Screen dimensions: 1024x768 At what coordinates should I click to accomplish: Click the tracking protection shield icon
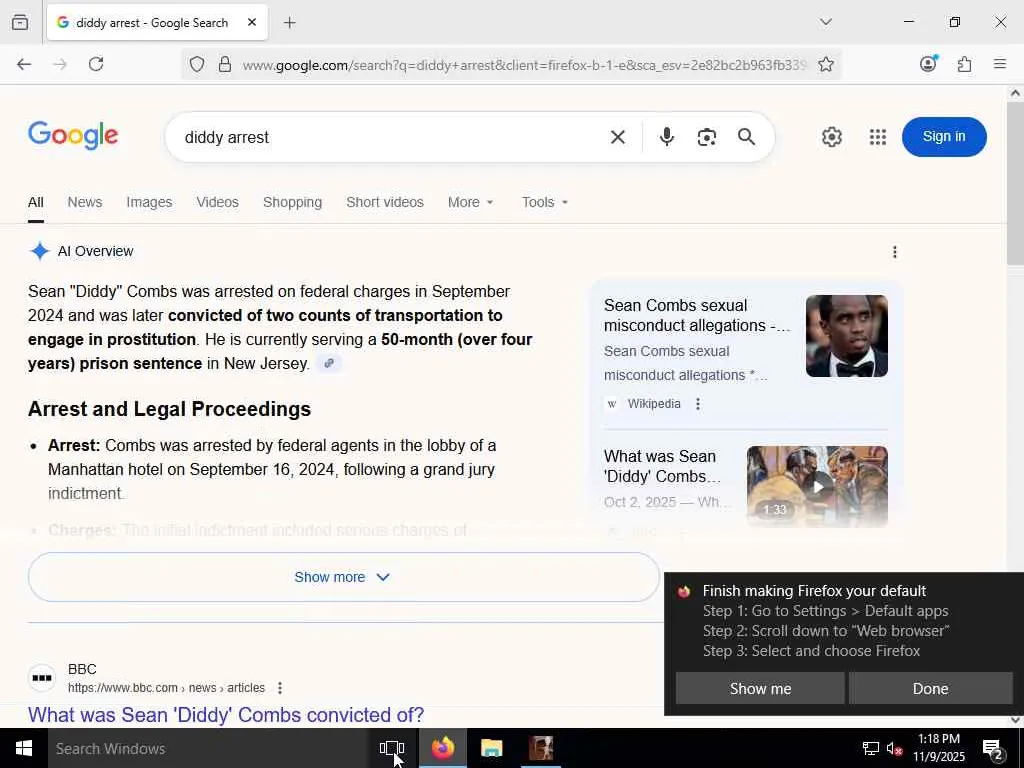[x=197, y=64]
